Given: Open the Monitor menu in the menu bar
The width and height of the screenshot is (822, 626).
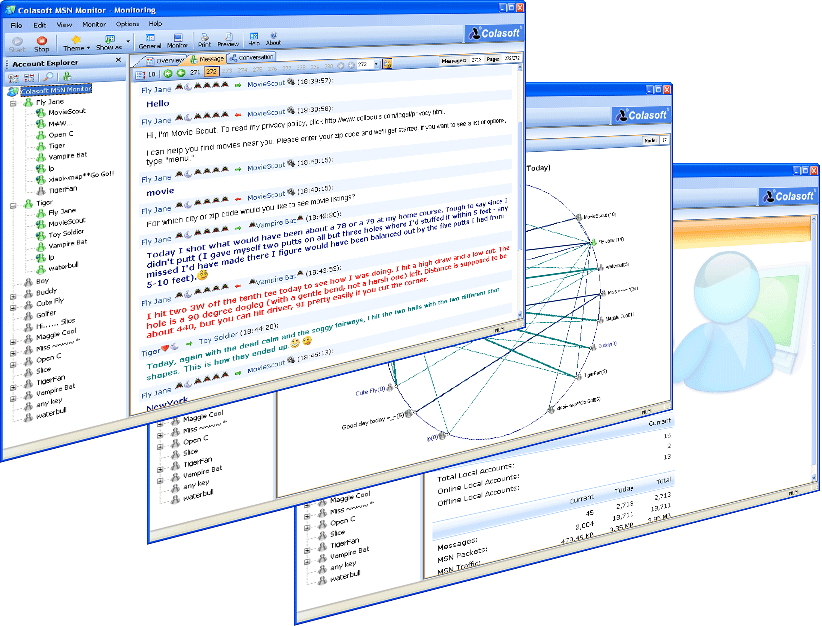Looking at the screenshot, I should (94, 24).
